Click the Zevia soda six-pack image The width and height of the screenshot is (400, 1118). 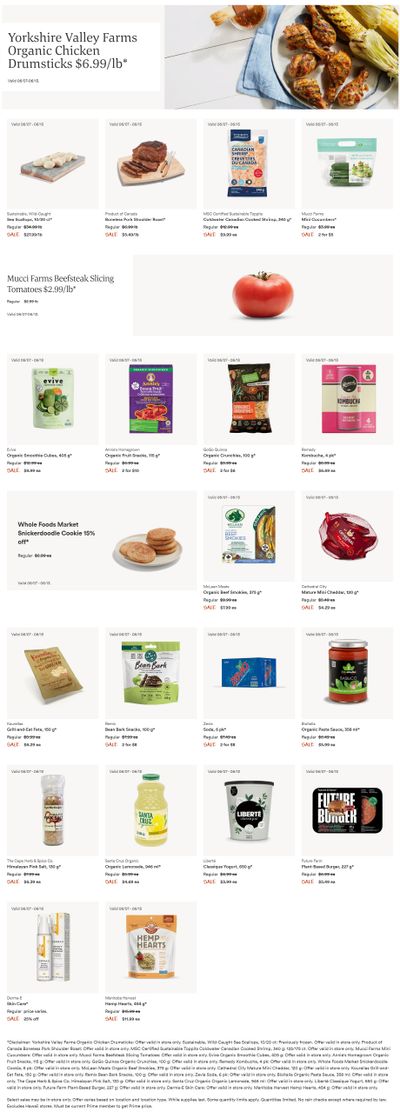click(x=248, y=673)
